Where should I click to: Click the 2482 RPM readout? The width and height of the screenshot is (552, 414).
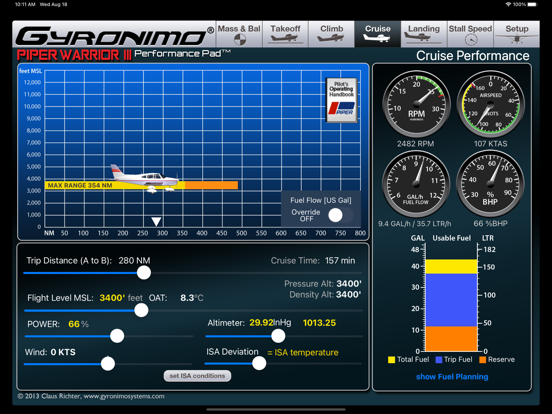[415, 144]
